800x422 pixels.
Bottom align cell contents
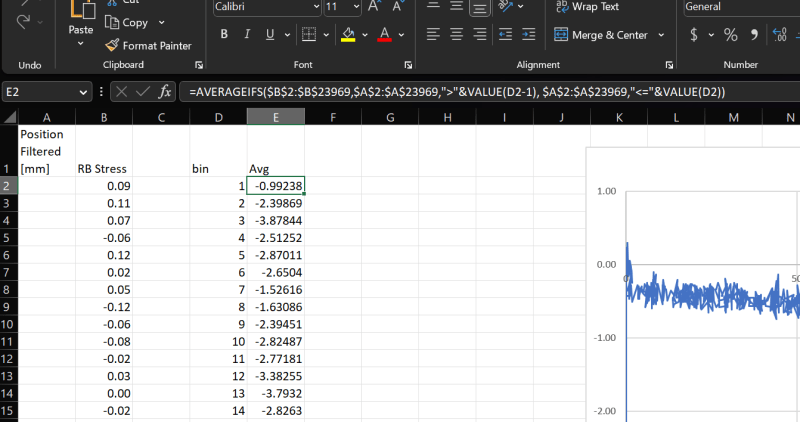point(479,7)
